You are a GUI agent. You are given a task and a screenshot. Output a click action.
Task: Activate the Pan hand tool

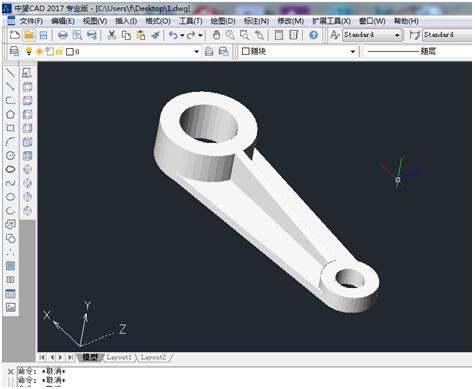pos(216,35)
